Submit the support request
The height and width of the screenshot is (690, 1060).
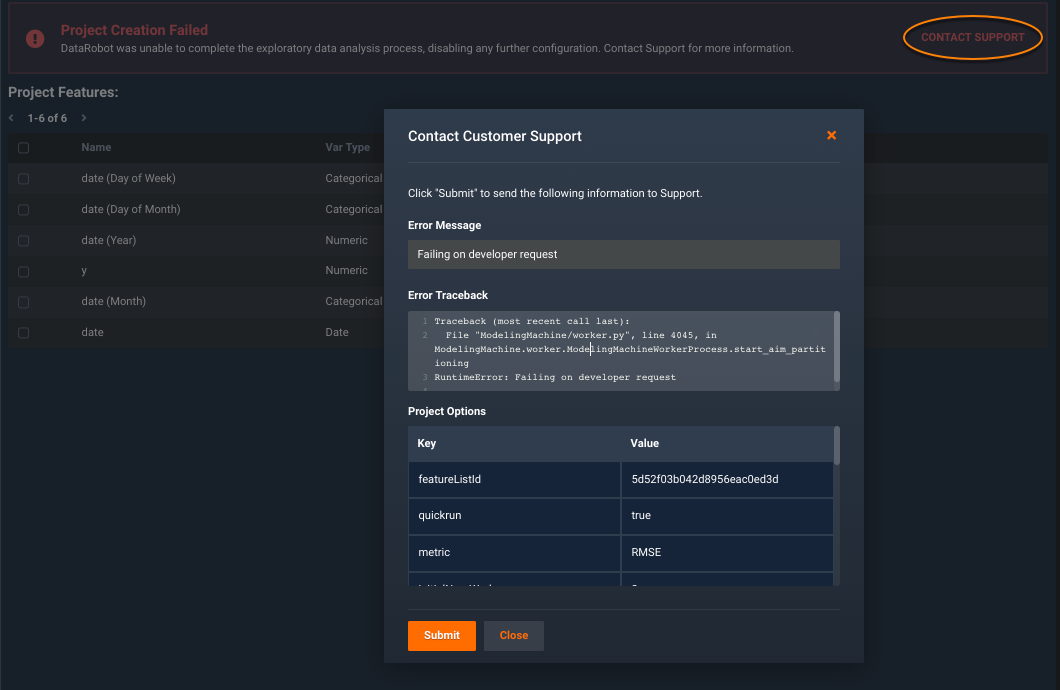441,635
